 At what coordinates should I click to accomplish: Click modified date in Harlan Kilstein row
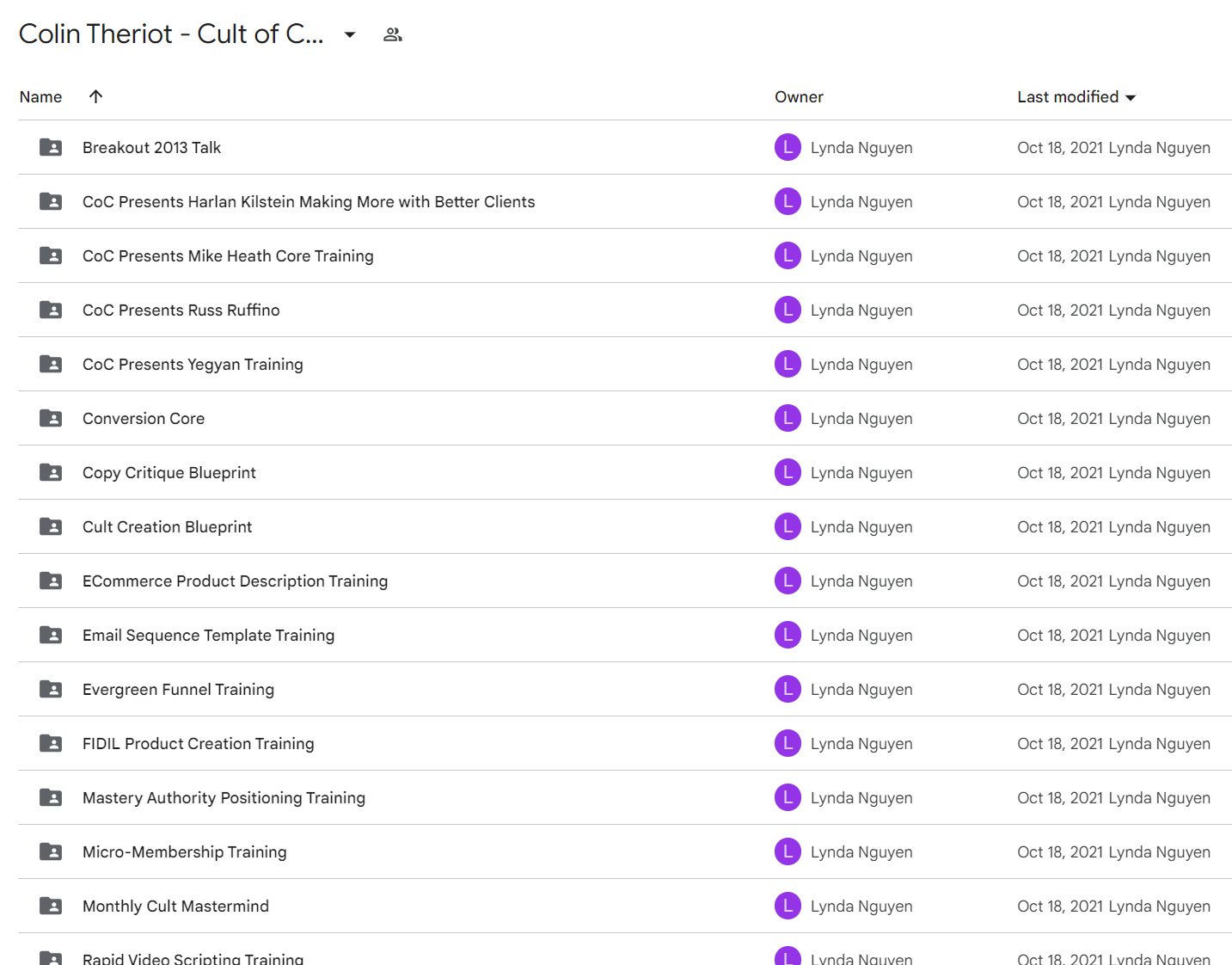(1113, 202)
